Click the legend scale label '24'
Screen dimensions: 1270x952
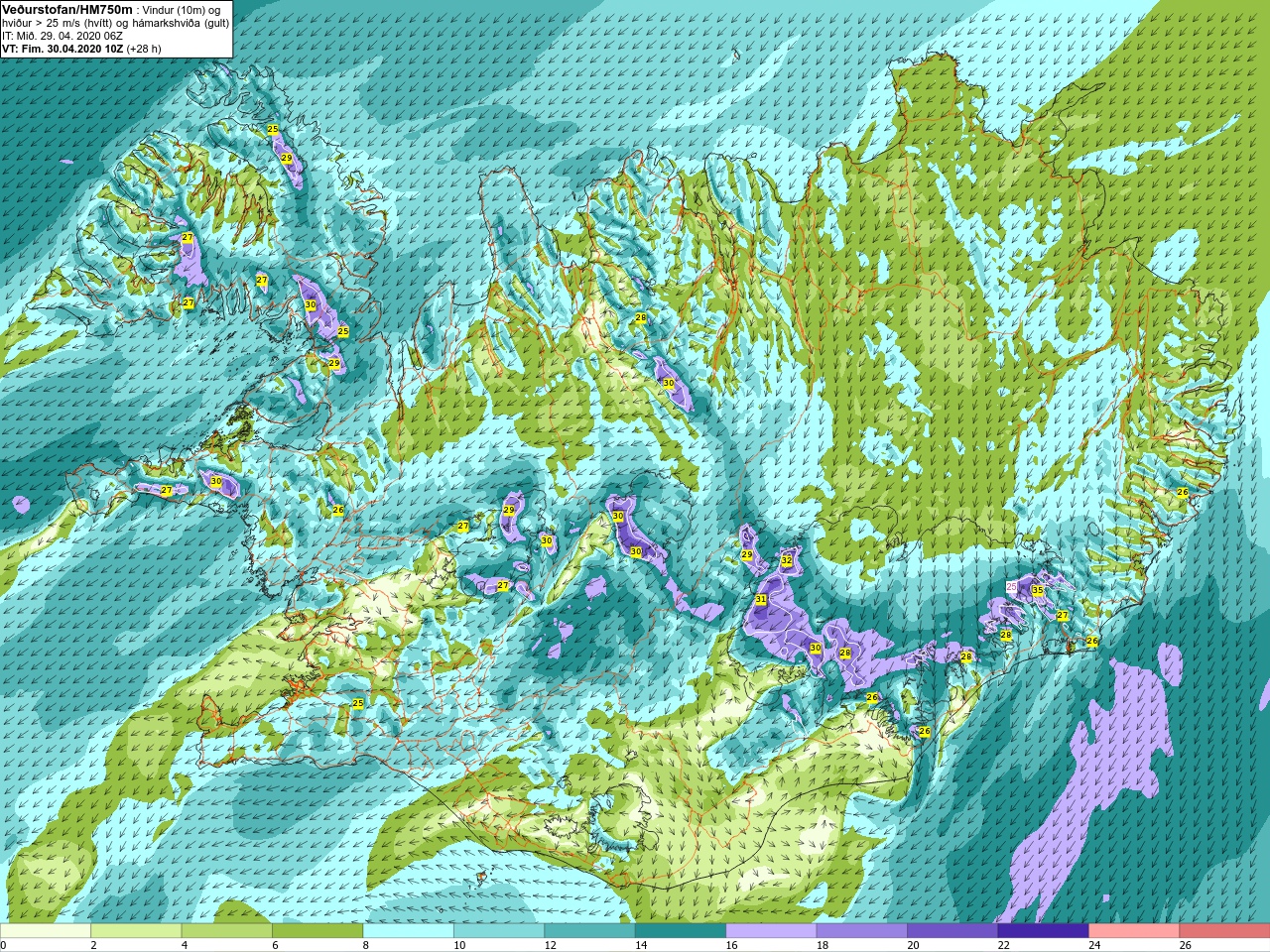pyautogui.click(x=1094, y=945)
